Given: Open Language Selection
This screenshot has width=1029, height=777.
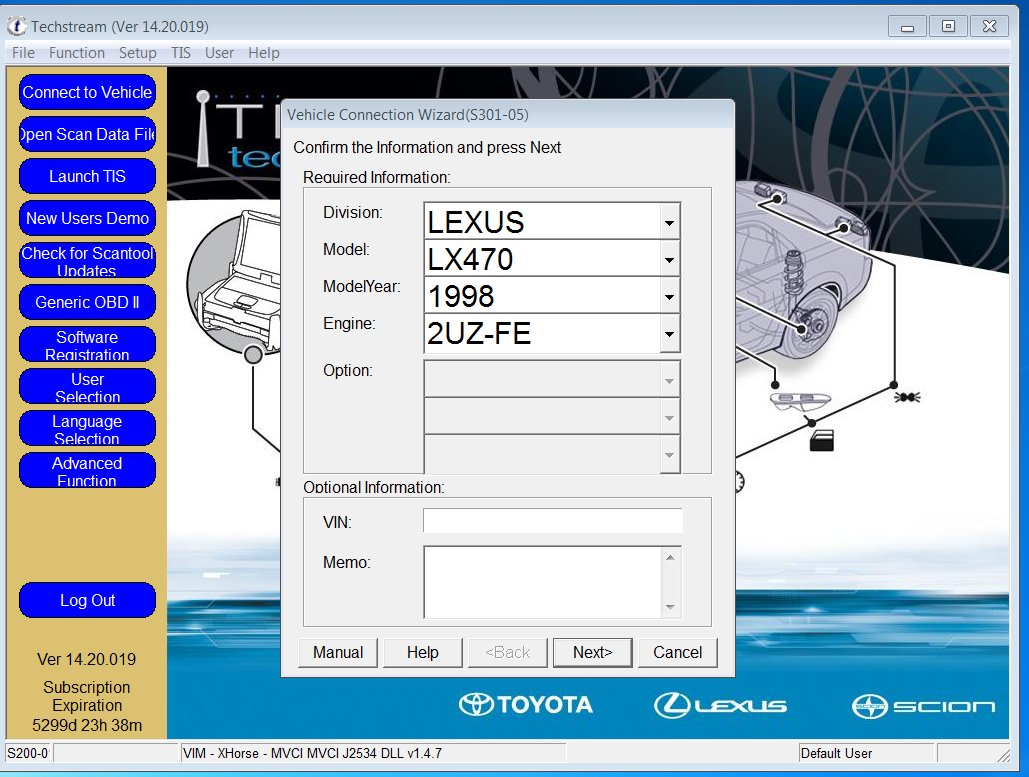Looking at the screenshot, I should click(x=87, y=429).
